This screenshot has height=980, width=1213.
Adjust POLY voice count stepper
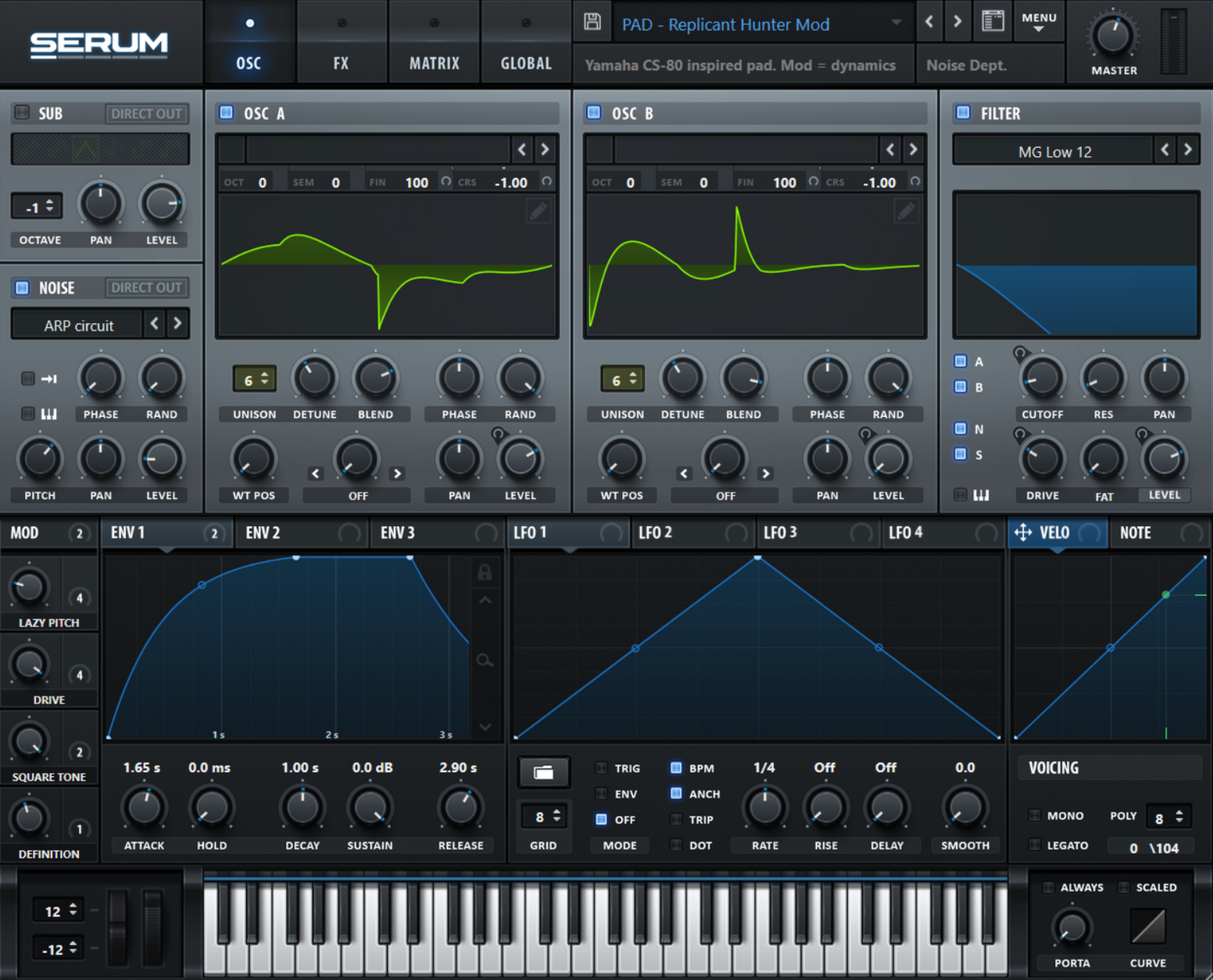click(x=1168, y=817)
